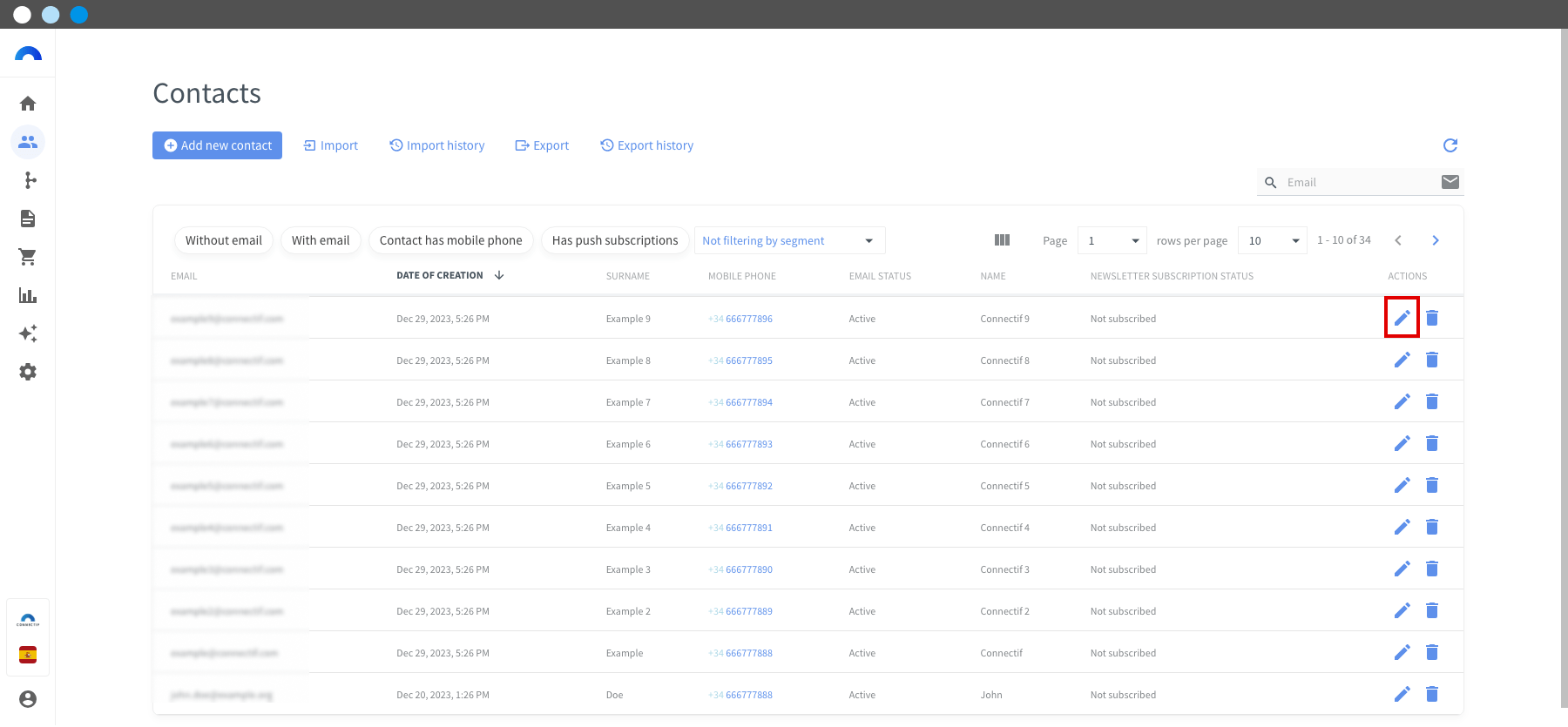Edit the Connectif 6 contact
Image resolution: width=1568 pixels, height=727 pixels.
click(x=1402, y=443)
